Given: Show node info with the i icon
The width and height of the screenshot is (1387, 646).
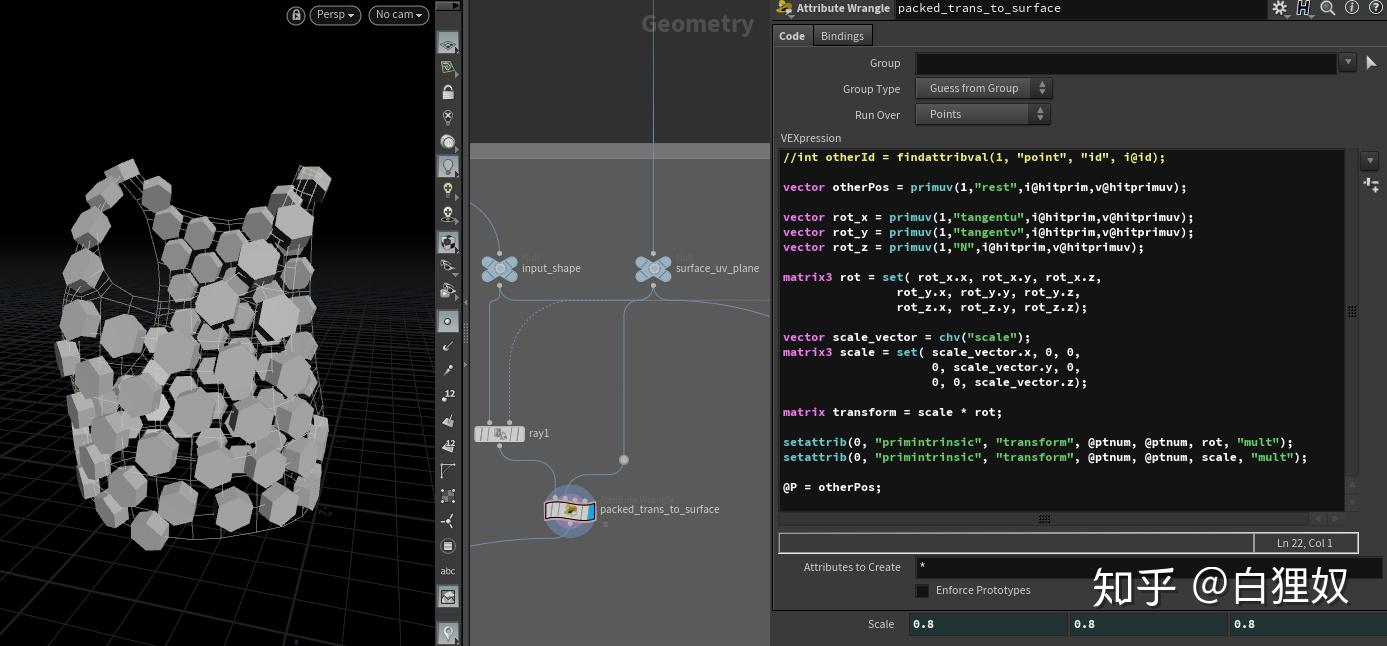Looking at the screenshot, I should (x=1351, y=8).
